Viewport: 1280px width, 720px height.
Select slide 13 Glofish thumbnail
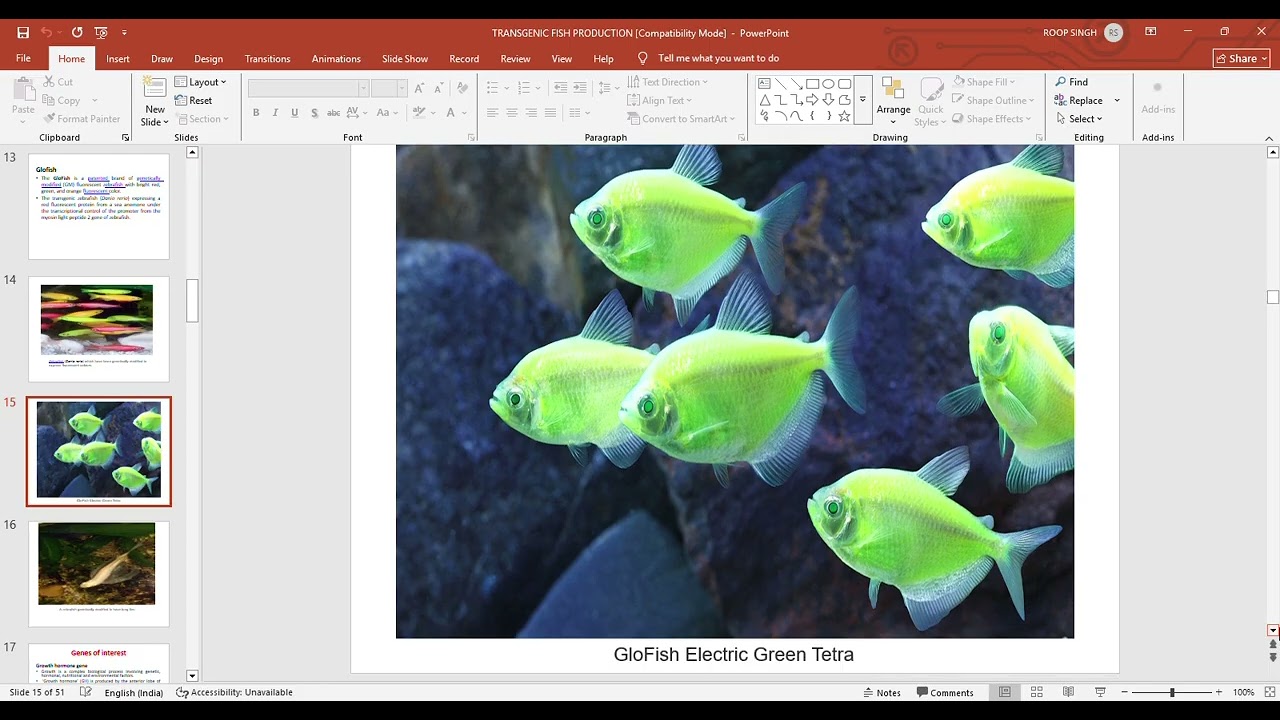point(99,206)
